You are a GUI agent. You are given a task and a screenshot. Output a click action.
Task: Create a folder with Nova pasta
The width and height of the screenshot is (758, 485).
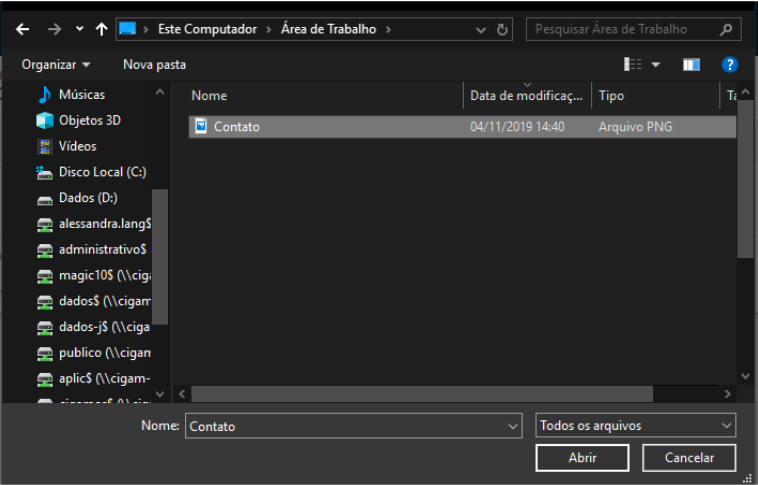(x=154, y=64)
